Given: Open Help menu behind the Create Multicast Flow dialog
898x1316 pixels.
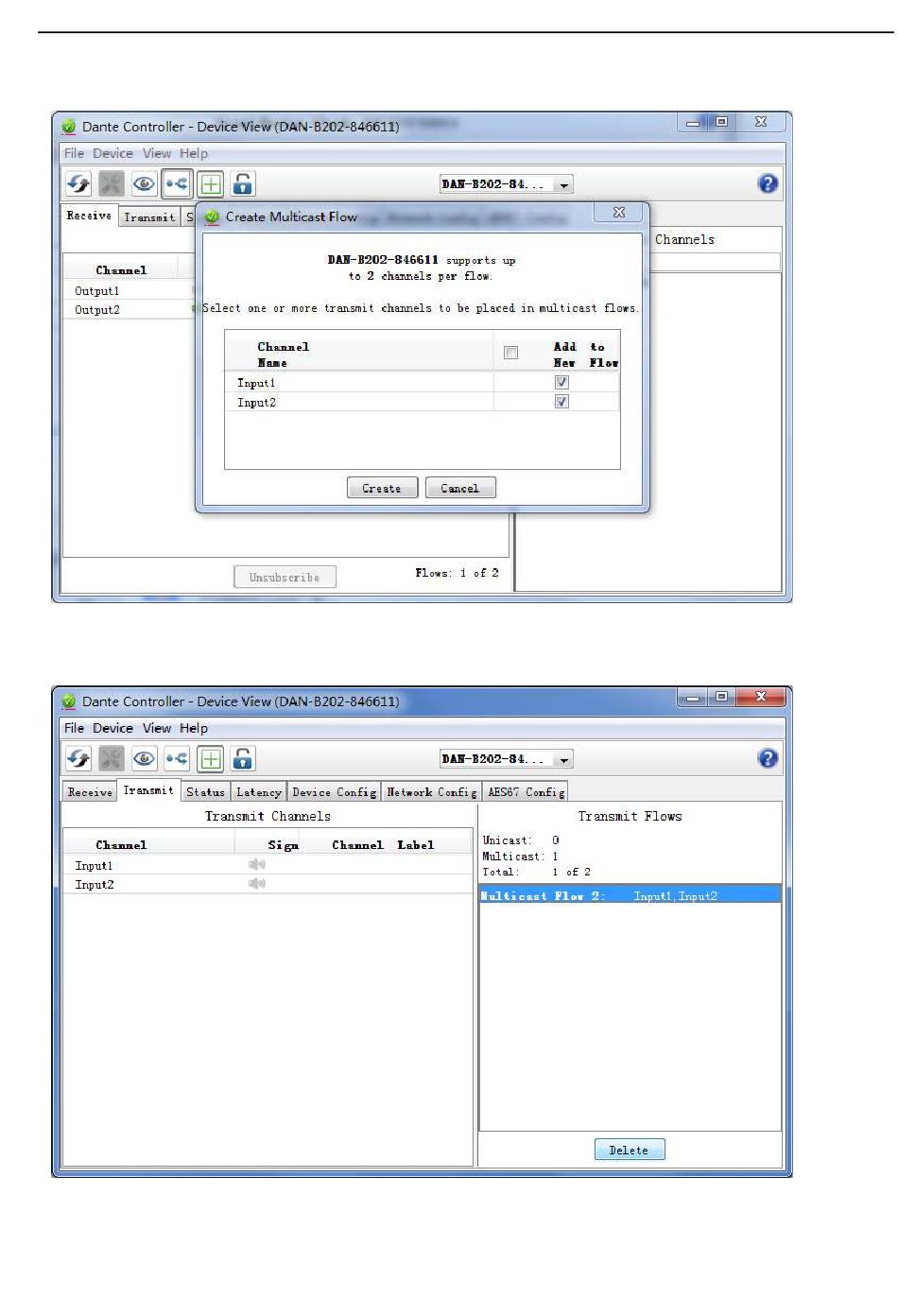Looking at the screenshot, I should point(194,153).
